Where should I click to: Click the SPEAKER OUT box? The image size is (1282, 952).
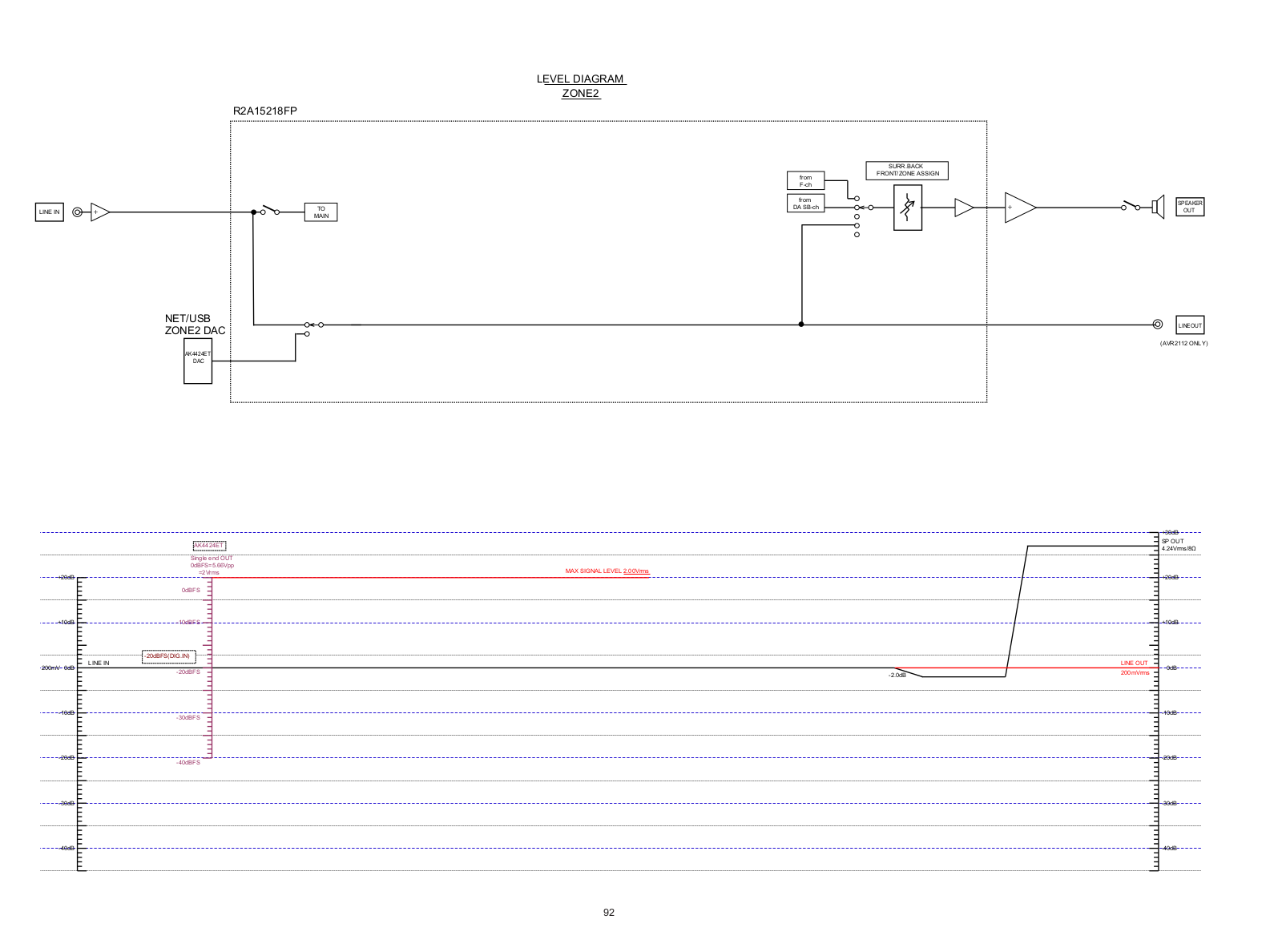point(1189,207)
